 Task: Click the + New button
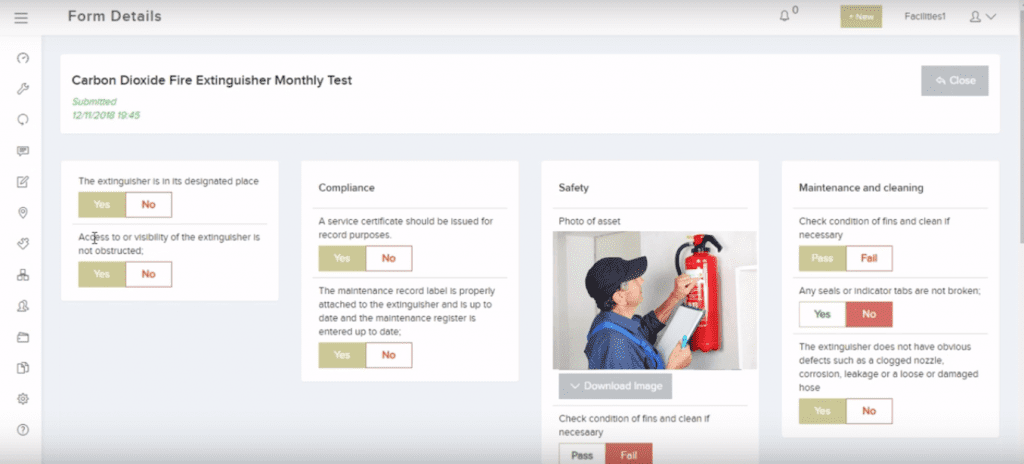[861, 17]
